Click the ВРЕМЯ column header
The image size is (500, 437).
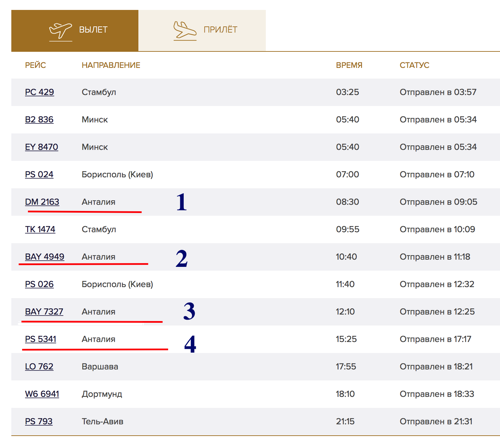pyautogui.click(x=349, y=65)
